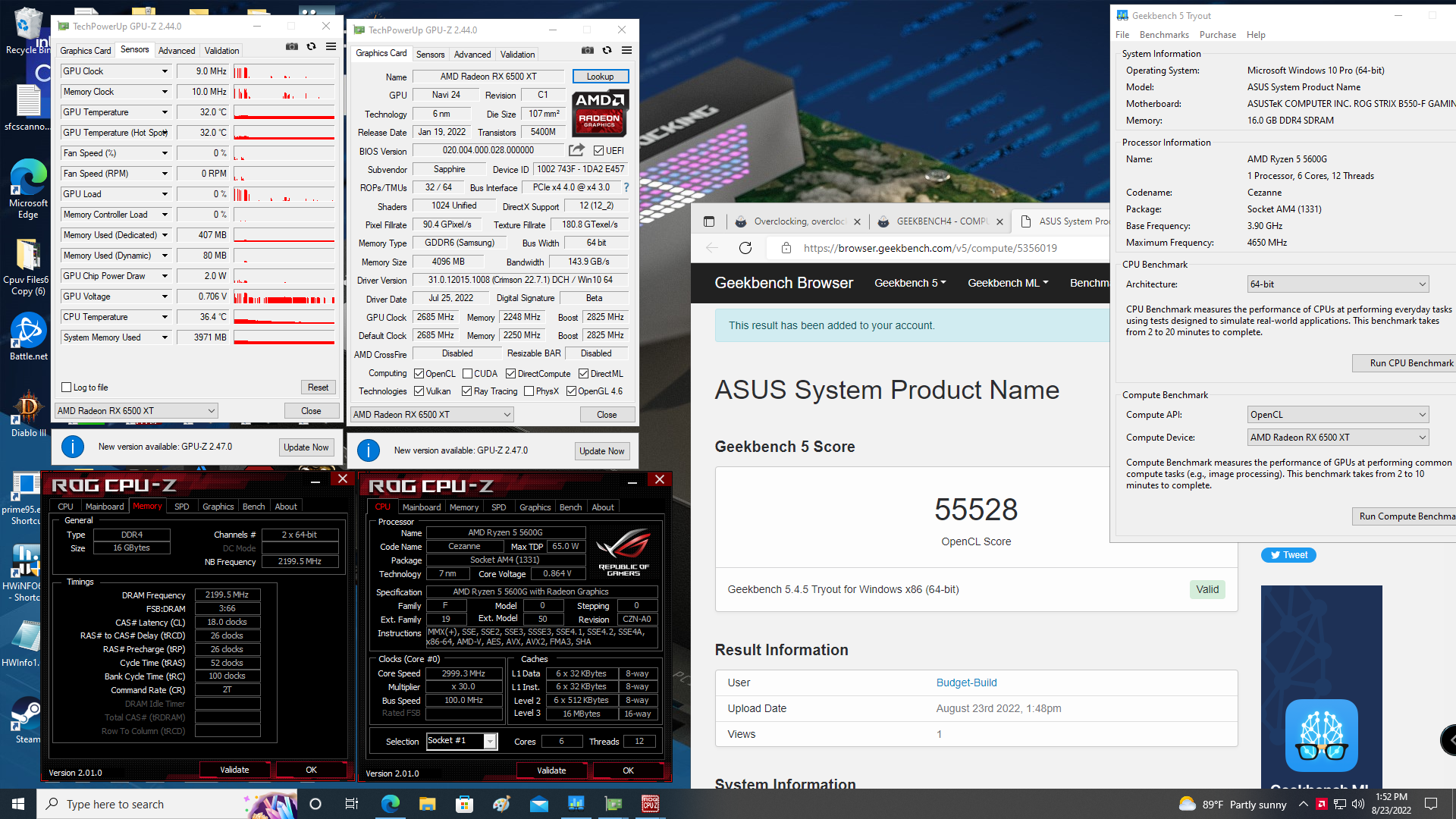Open Bench tab in right ROG CPU-Z
The width and height of the screenshot is (1456, 819).
click(x=571, y=507)
